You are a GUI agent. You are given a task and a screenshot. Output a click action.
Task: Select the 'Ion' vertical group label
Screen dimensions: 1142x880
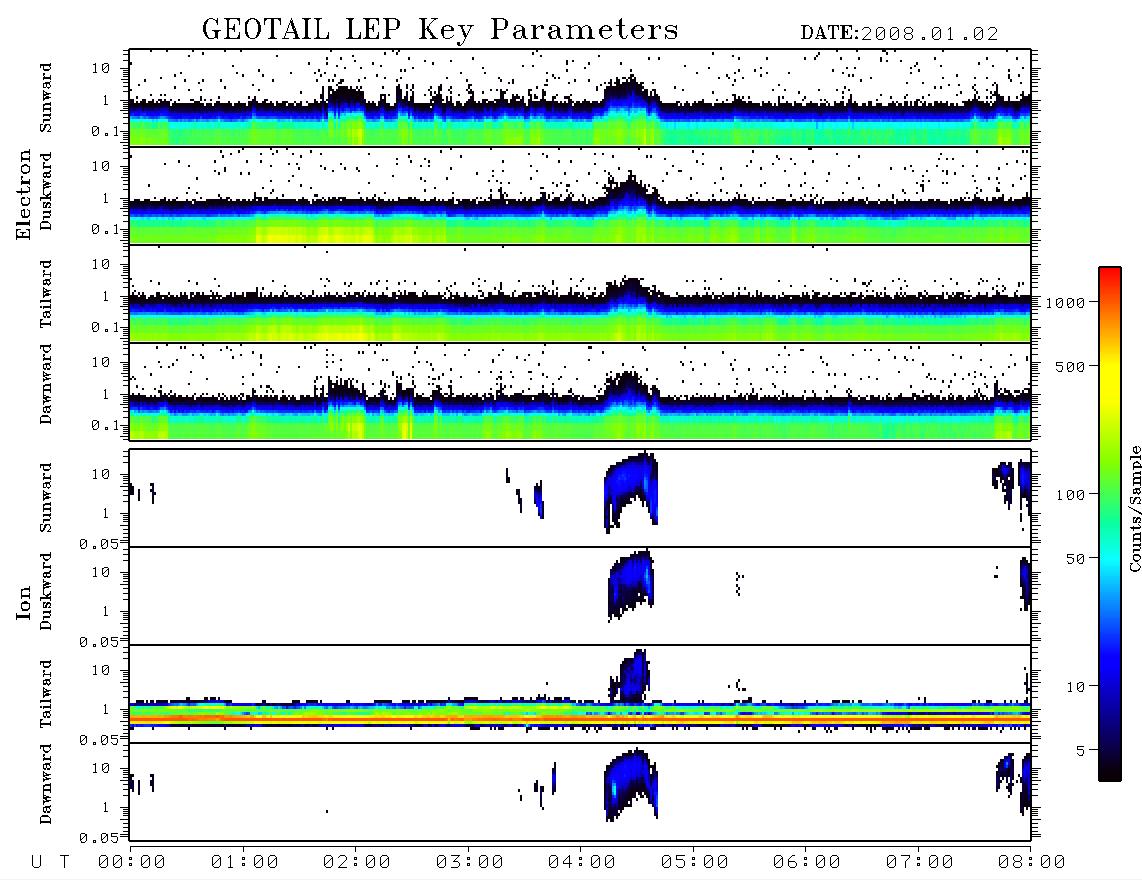[24, 602]
